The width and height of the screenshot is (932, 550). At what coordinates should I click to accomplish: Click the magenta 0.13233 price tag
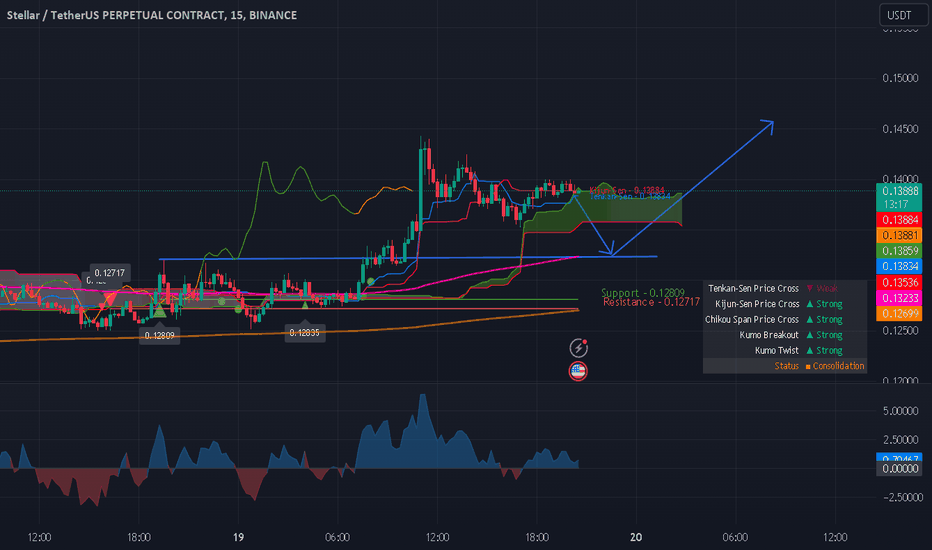pos(899,298)
